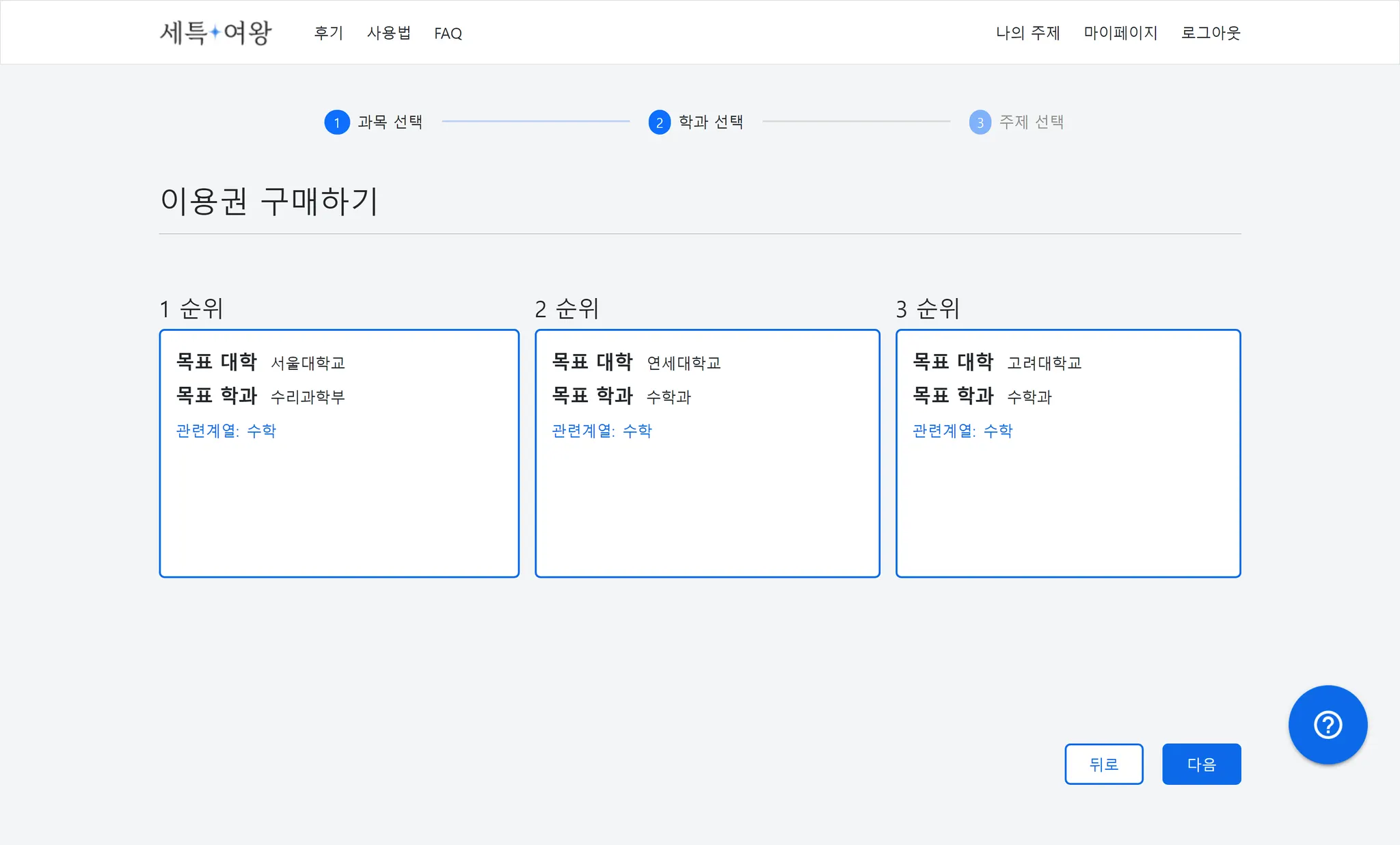Open 나의 주제 page

coord(1027,33)
